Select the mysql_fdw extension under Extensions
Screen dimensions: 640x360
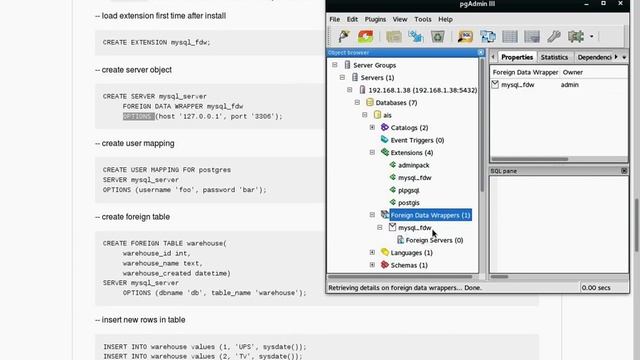click(415, 178)
